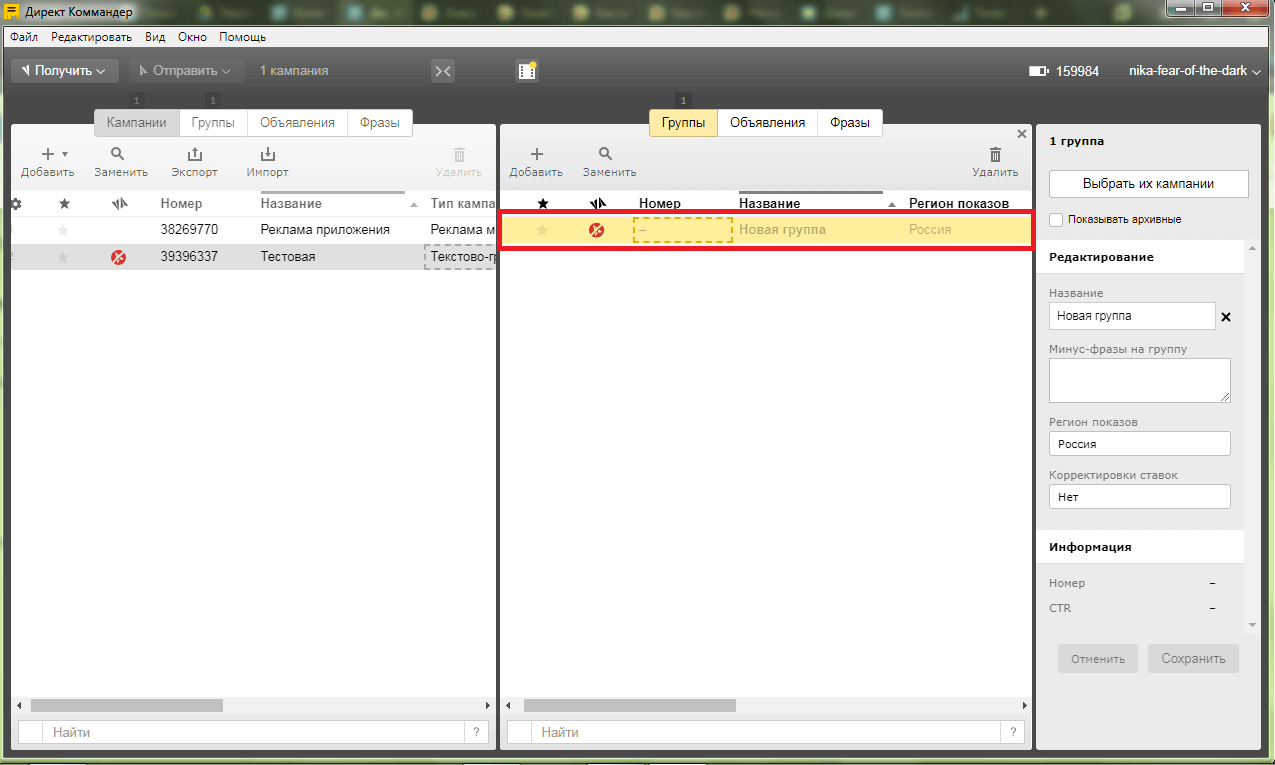Viewport: 1275px width, 765px height.
Task: Click the Название input field
Action: 1132,316
